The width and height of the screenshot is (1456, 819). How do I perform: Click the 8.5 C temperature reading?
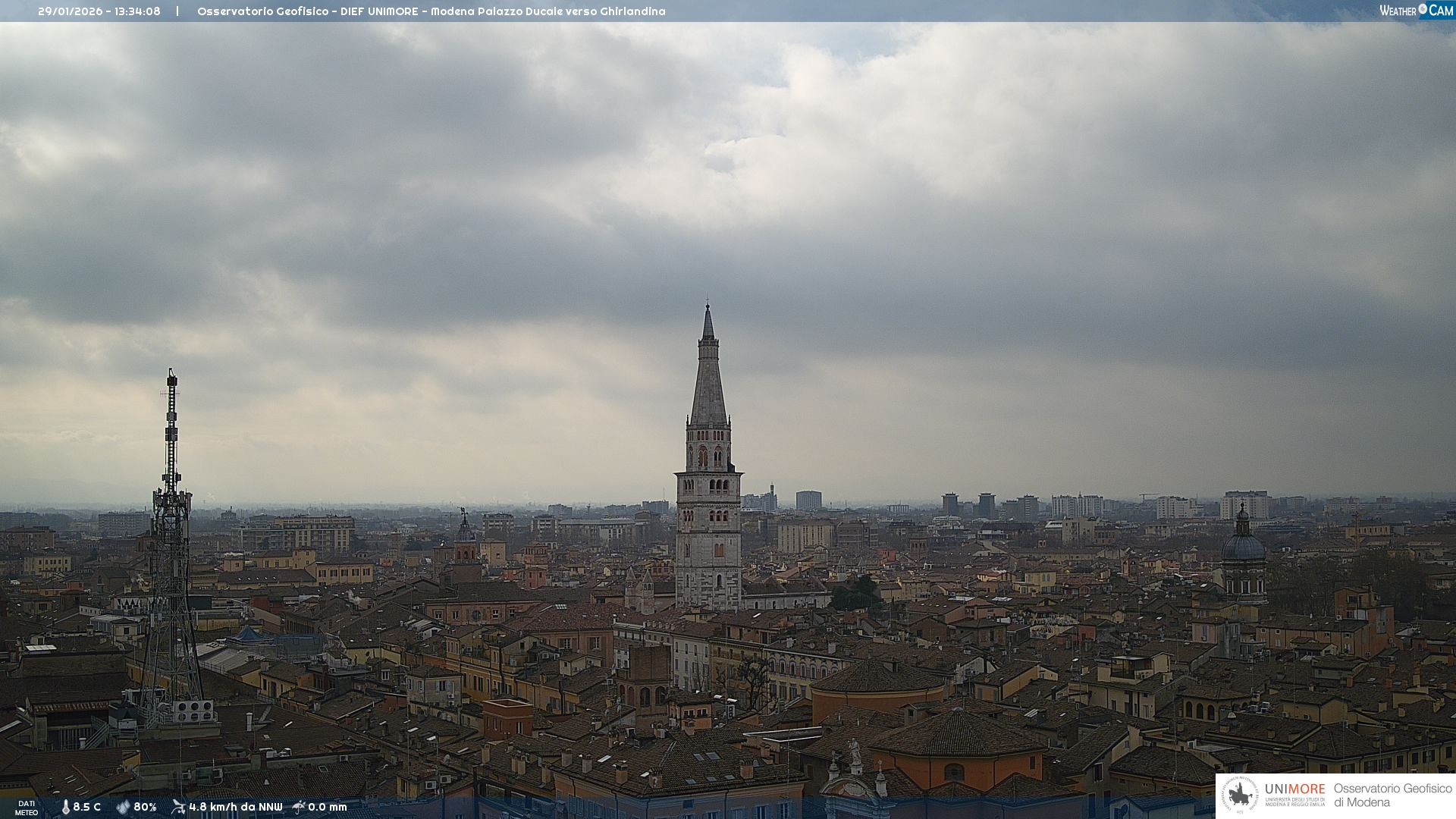point(87,807)
